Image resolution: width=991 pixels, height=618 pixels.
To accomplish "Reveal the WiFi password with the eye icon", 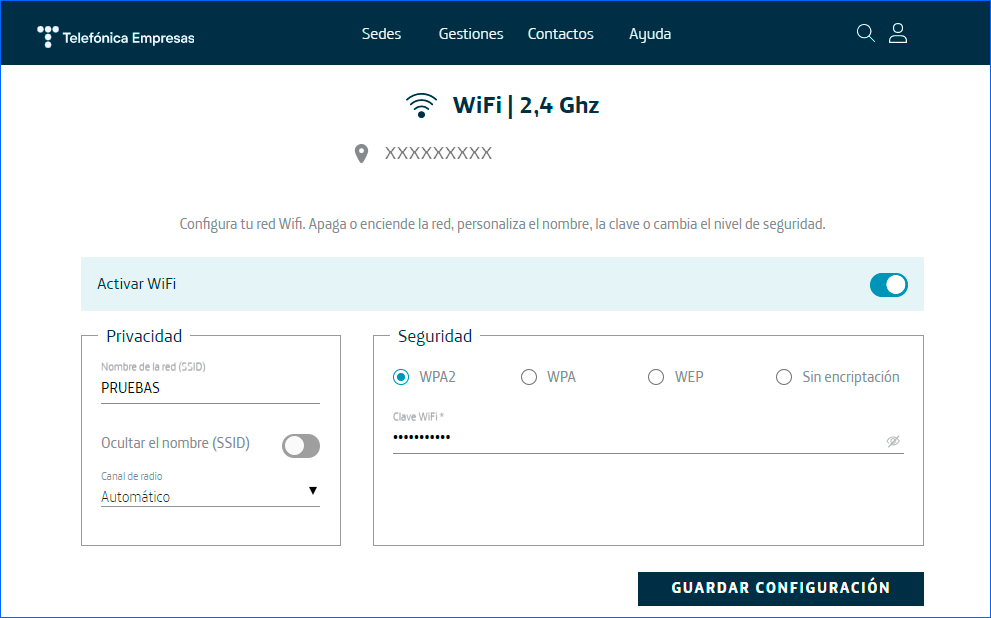I will coord(893,441).
